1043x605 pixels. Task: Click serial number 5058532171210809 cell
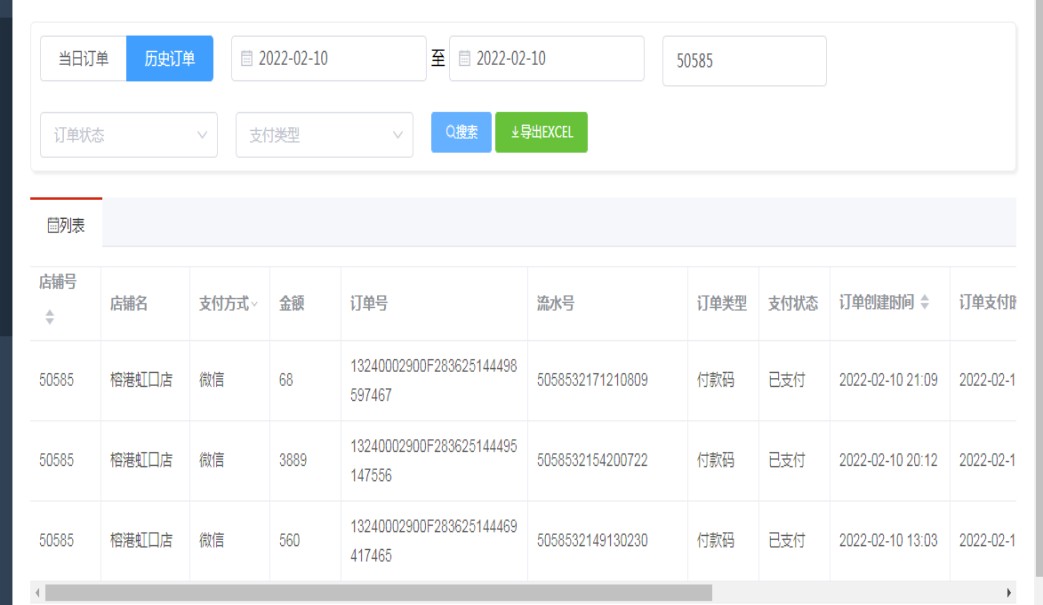592,381
